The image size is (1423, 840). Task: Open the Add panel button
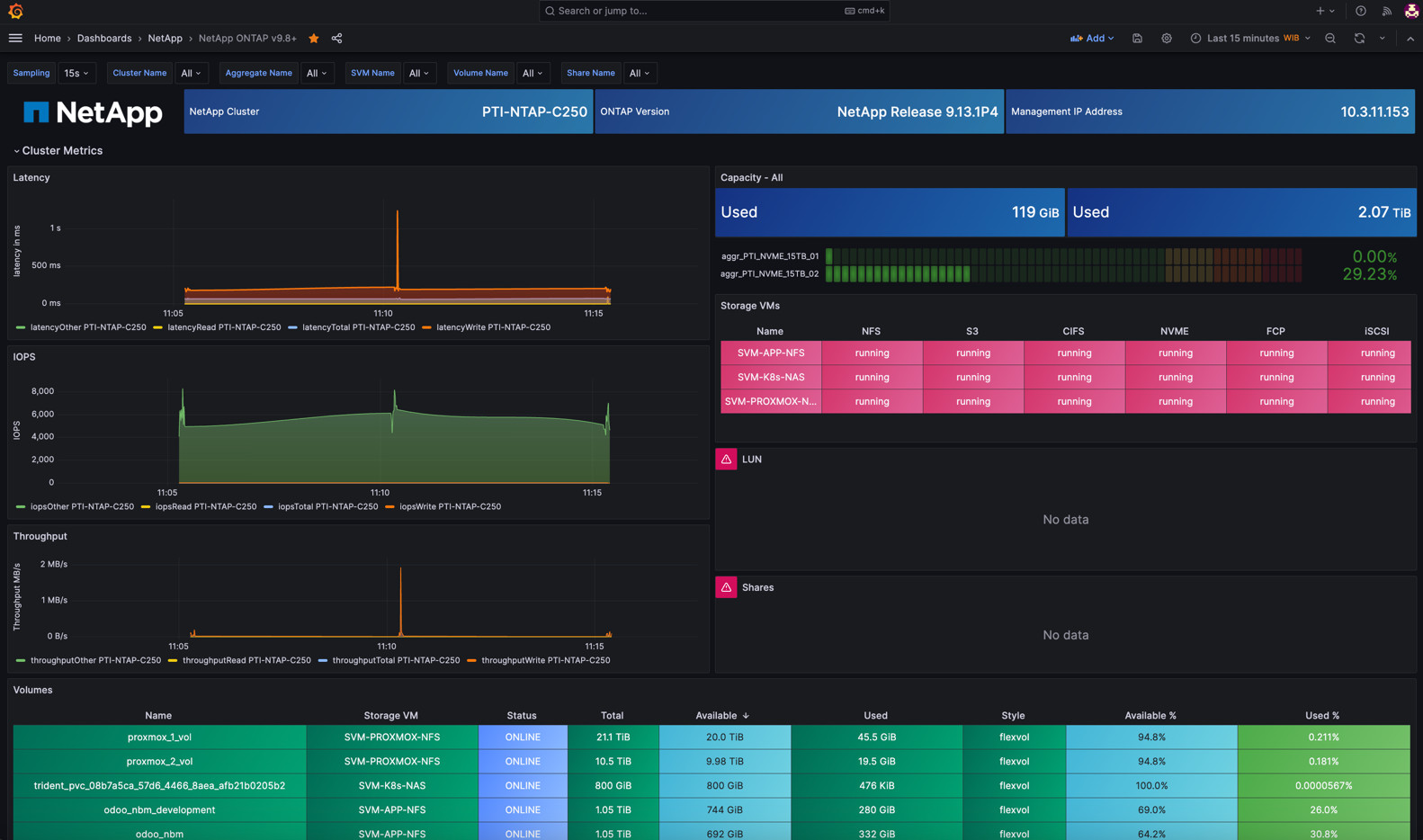tap(1092, 39)
